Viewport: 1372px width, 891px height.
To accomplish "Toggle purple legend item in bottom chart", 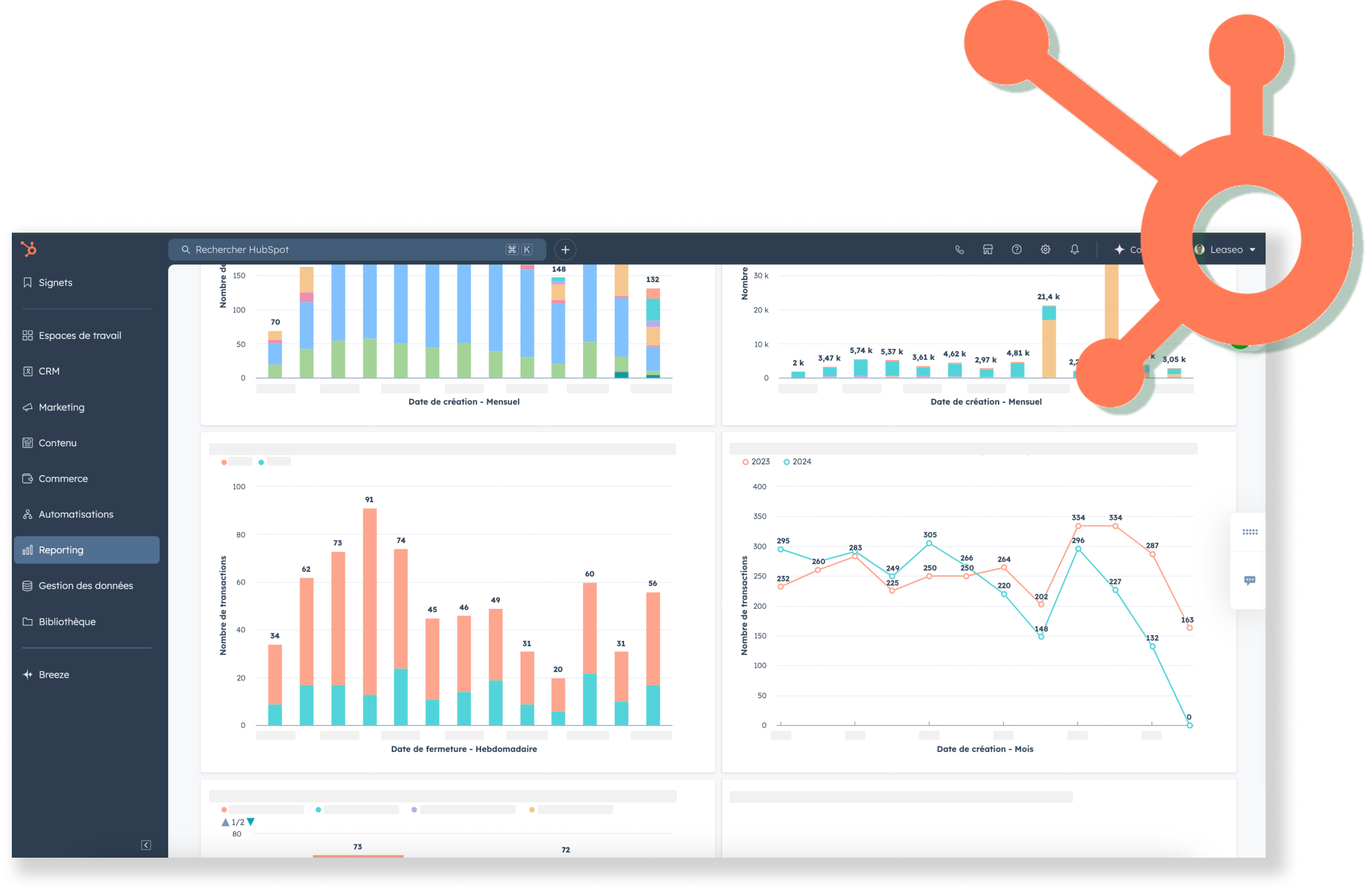I will point(464,810).
